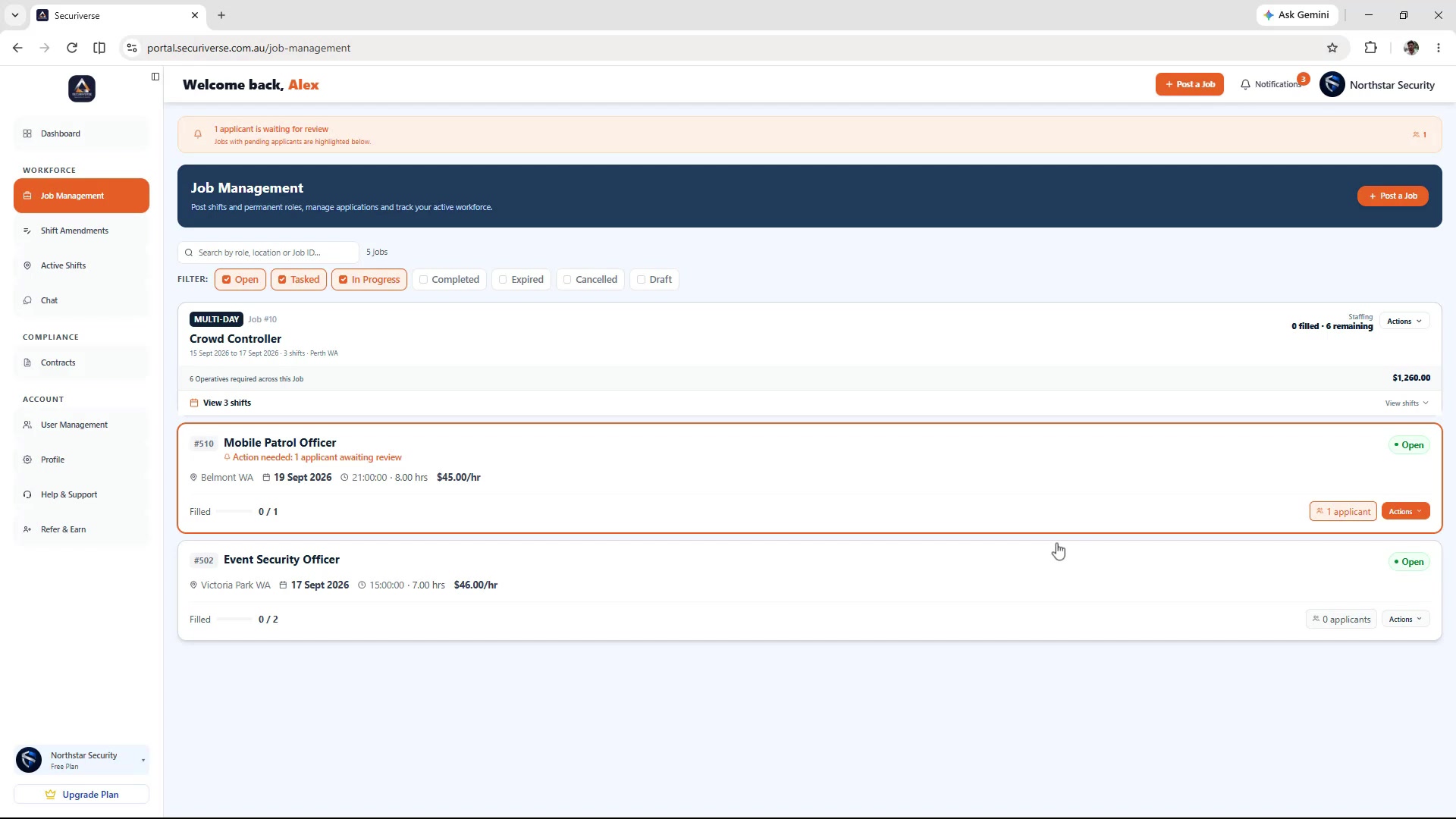Click the Northstar Security avatar in header

click(x=1332, y=85)
